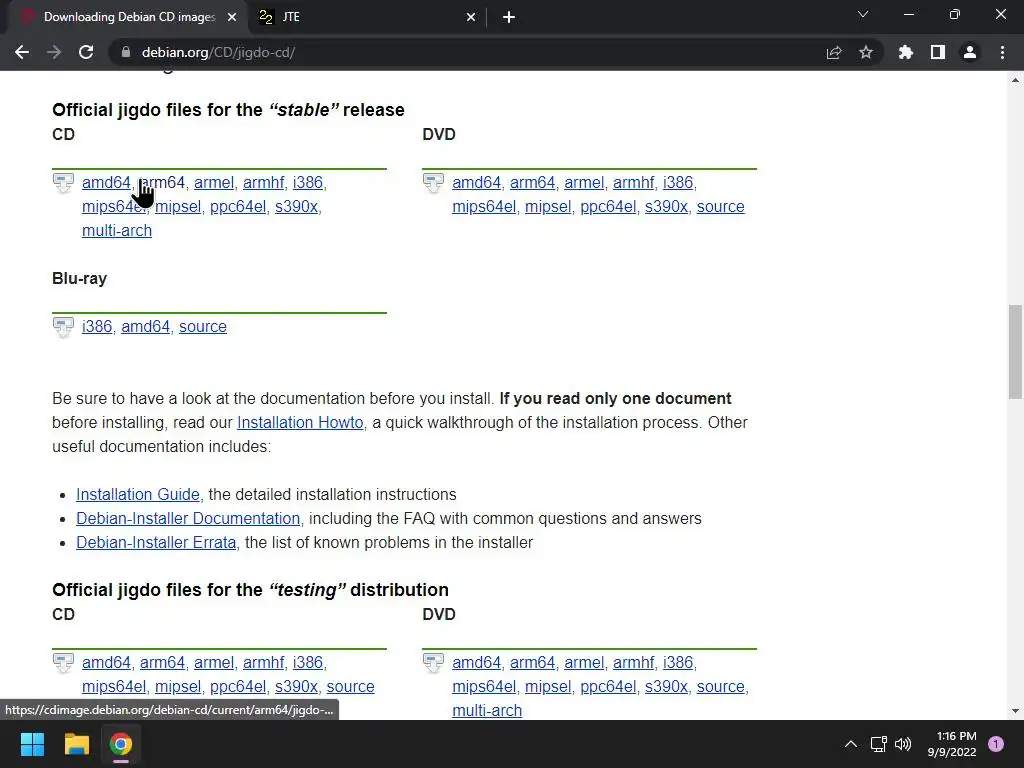Open the tab search chevron

click(863, 14)
